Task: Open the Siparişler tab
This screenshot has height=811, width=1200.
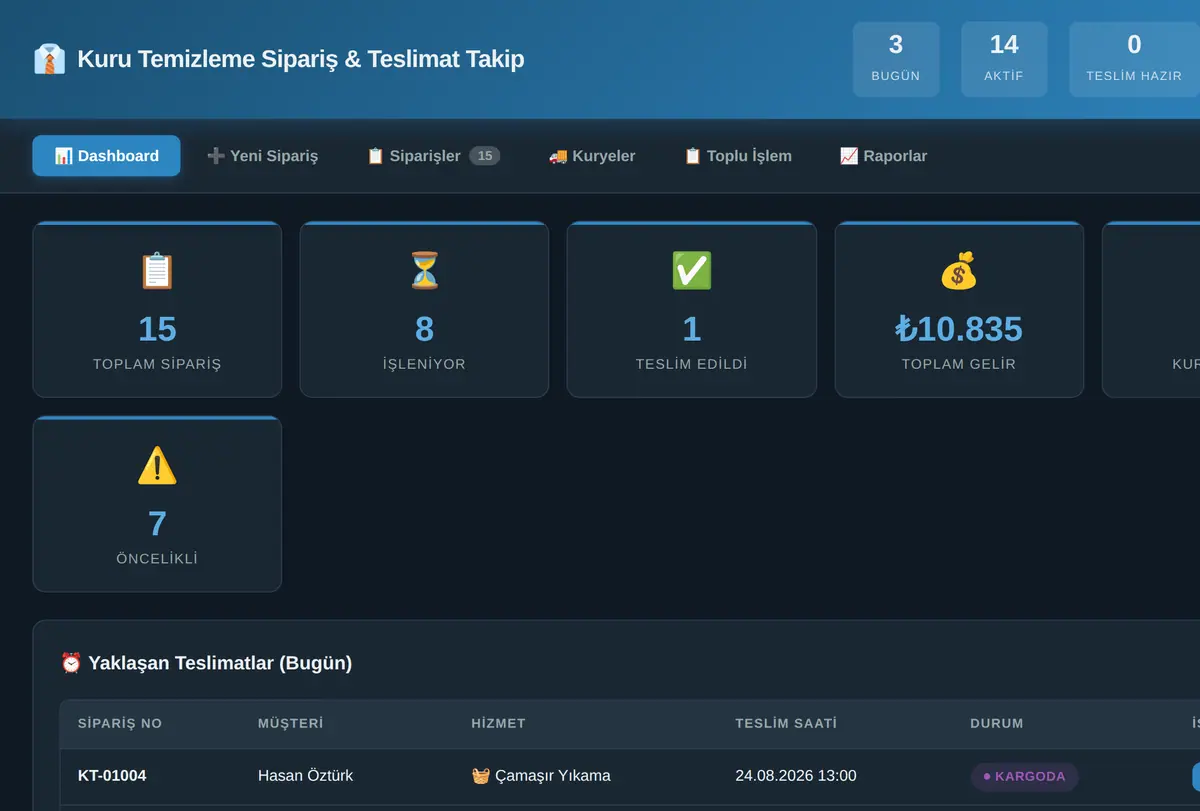Action: click(433, 156)
